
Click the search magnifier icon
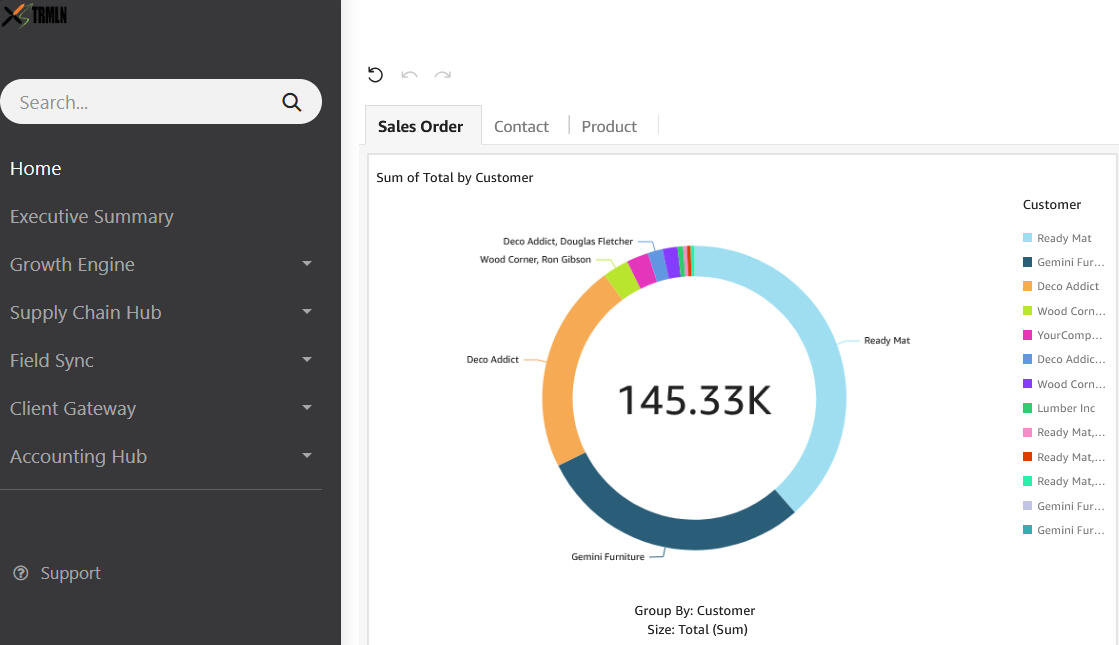point(292,102)
